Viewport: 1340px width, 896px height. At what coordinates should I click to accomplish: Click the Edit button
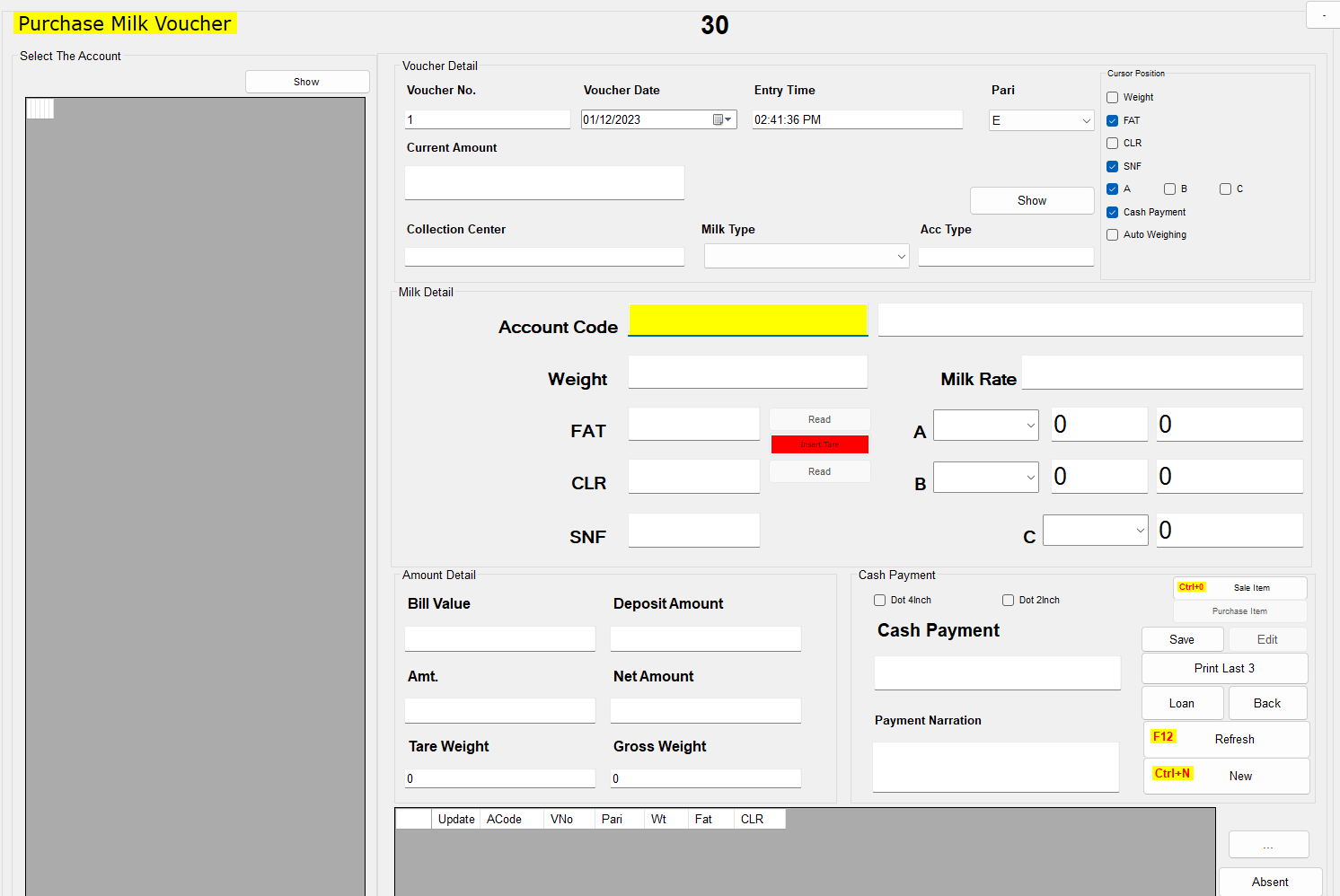[x=1267, y=639]
